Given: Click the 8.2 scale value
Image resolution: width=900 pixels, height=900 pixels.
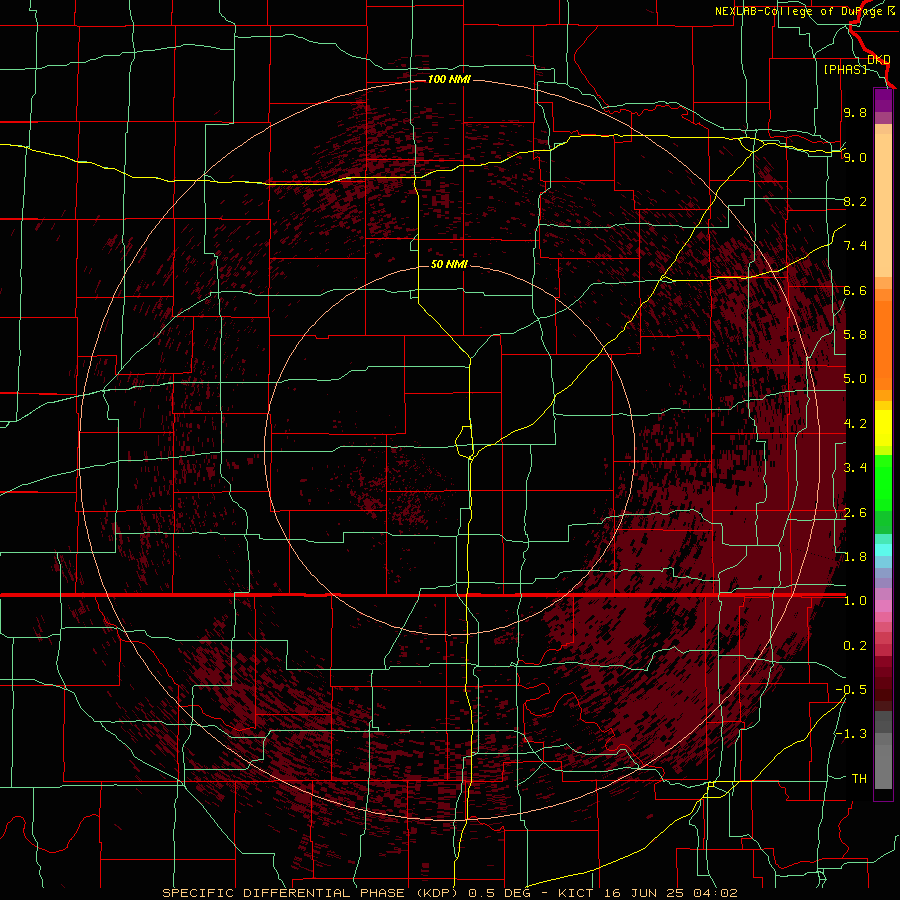Looking at the screenshot, I should pyautogui.click(x=855, y=201).
